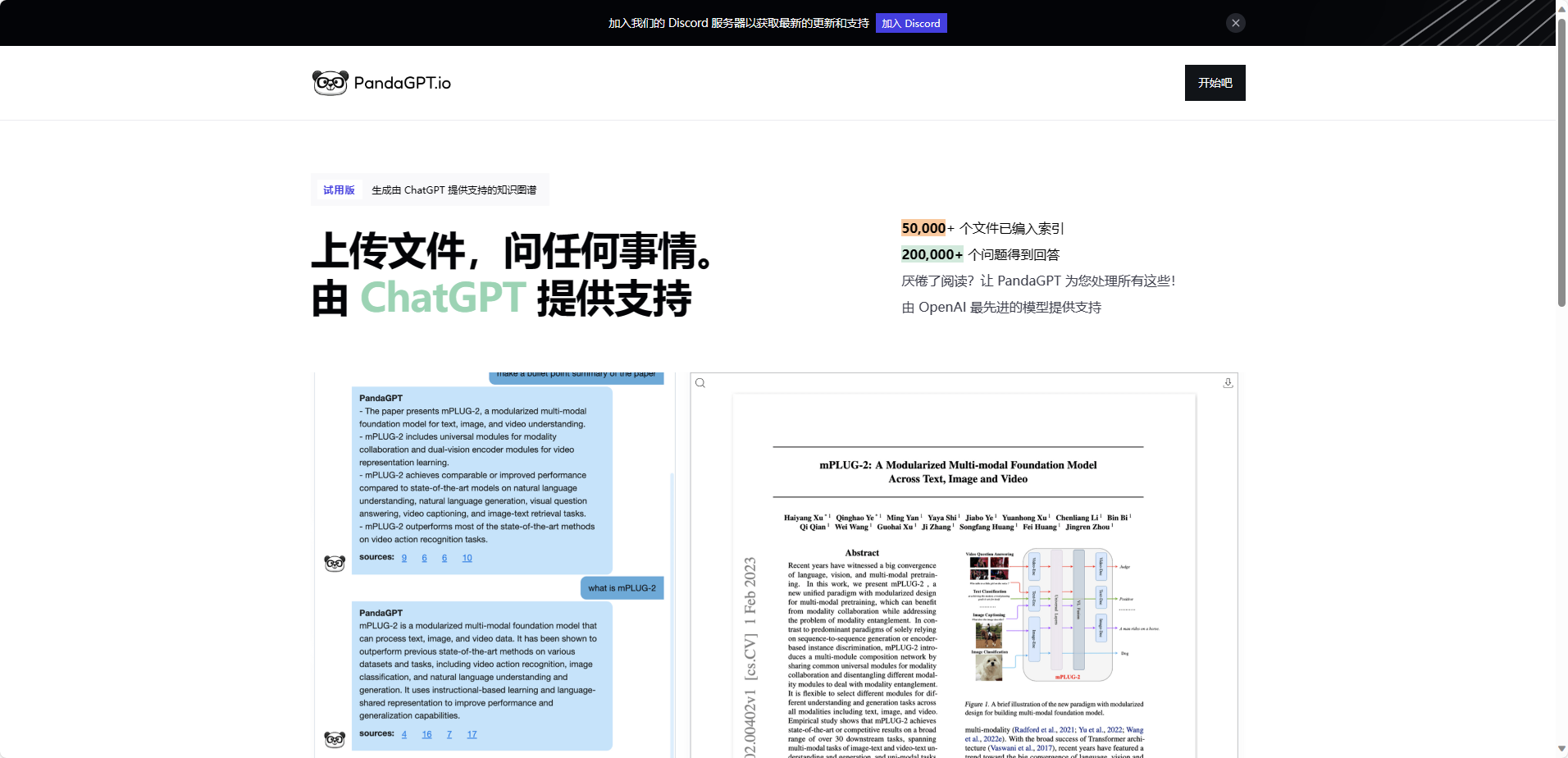Click the 200,000+ questions answered stat
The height and width of the screenshot is (758, 1568).
[x=981, y=254]
